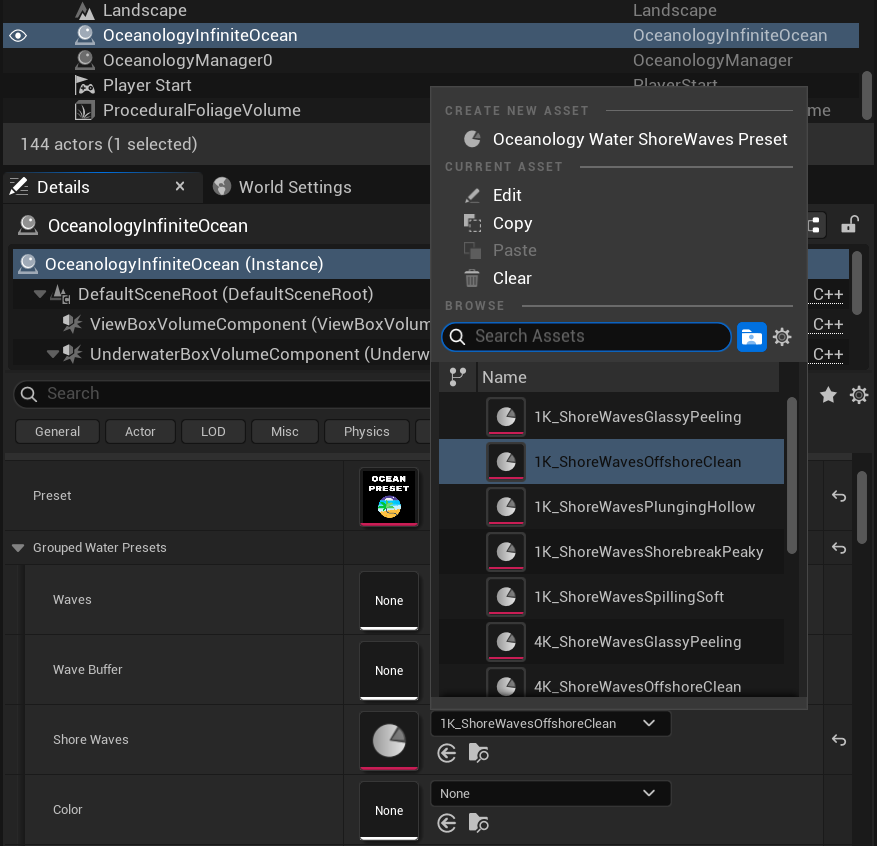877x846 pixels.
Task: Click the Ocean Preset thumbnail
Action: 389,496
